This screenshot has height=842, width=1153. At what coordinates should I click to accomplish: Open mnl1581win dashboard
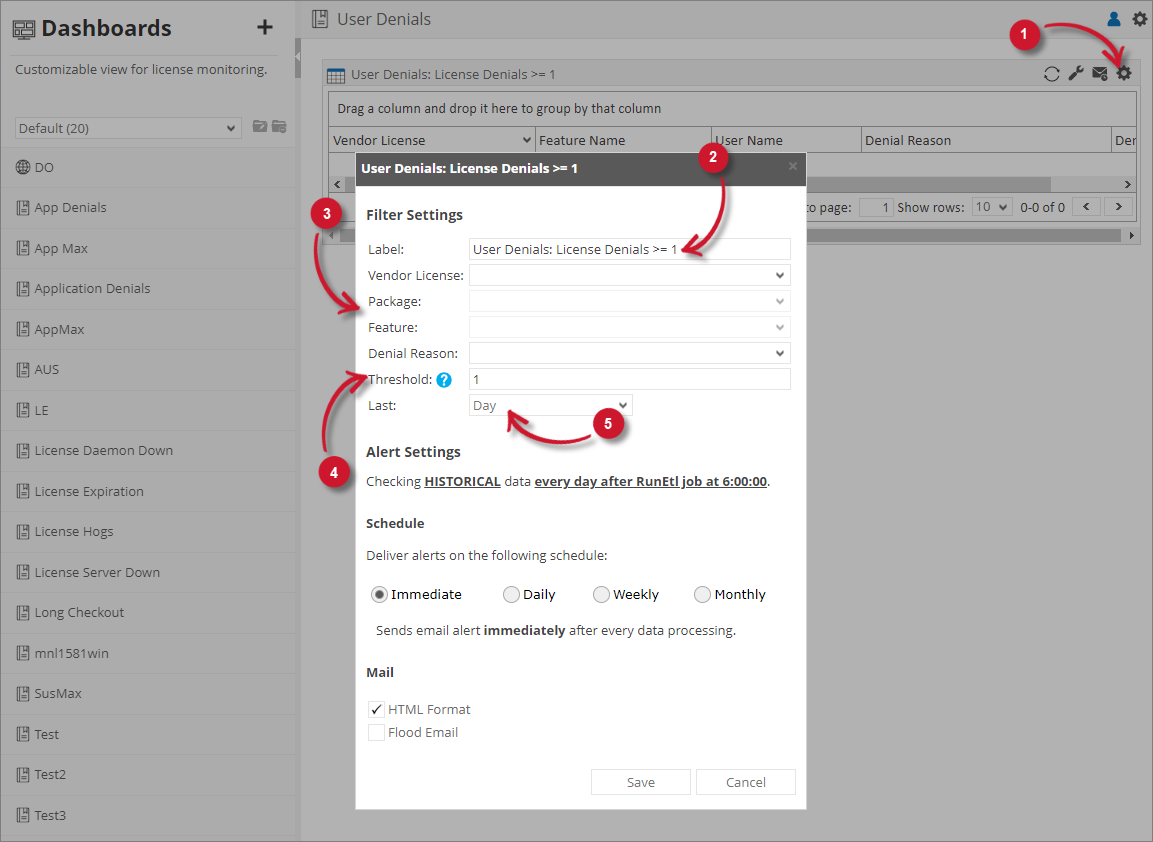pyautogui.click(x=147, y=653)
